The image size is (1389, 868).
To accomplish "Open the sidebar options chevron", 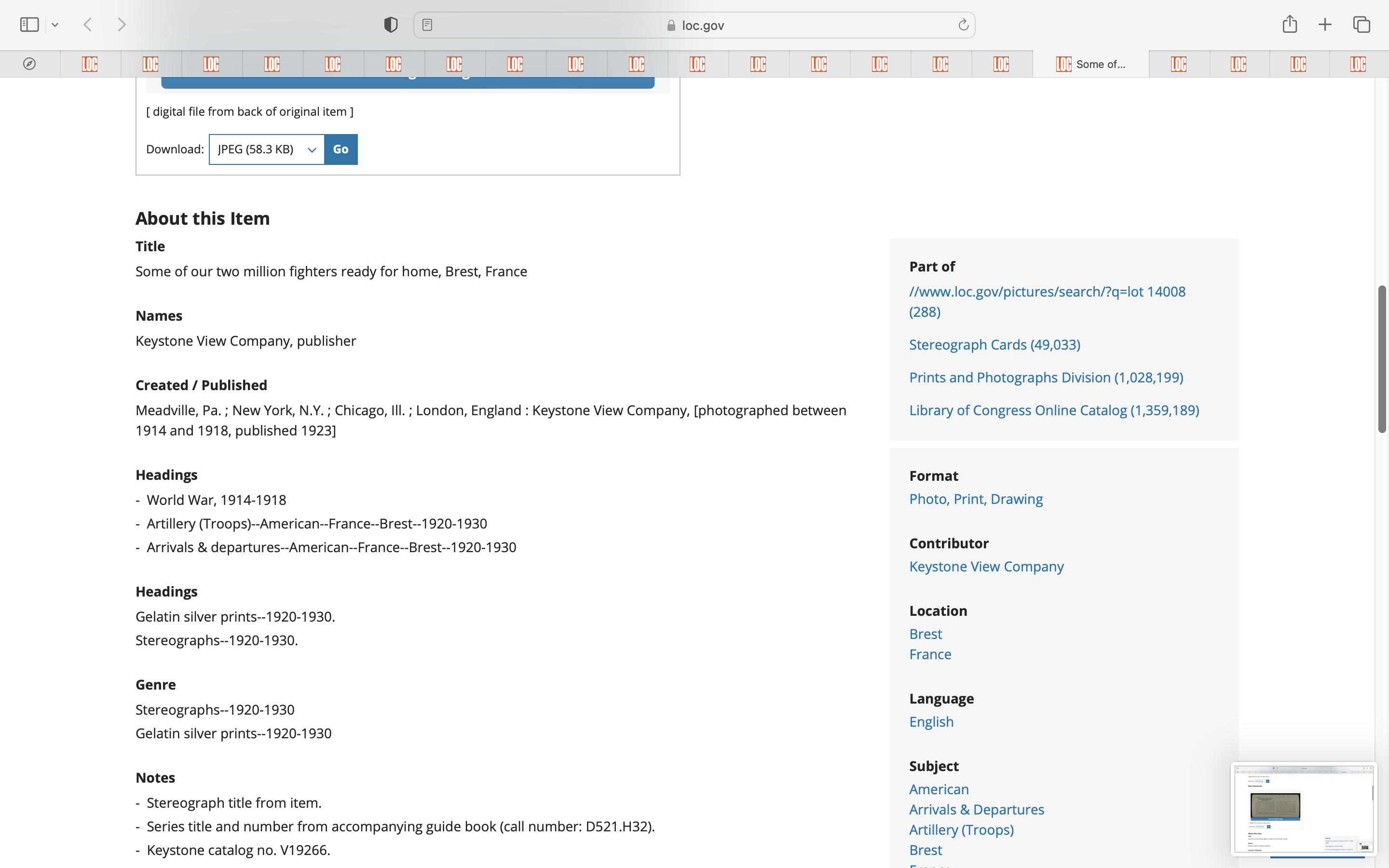I will pyautogui.click(x=55, y=25).
